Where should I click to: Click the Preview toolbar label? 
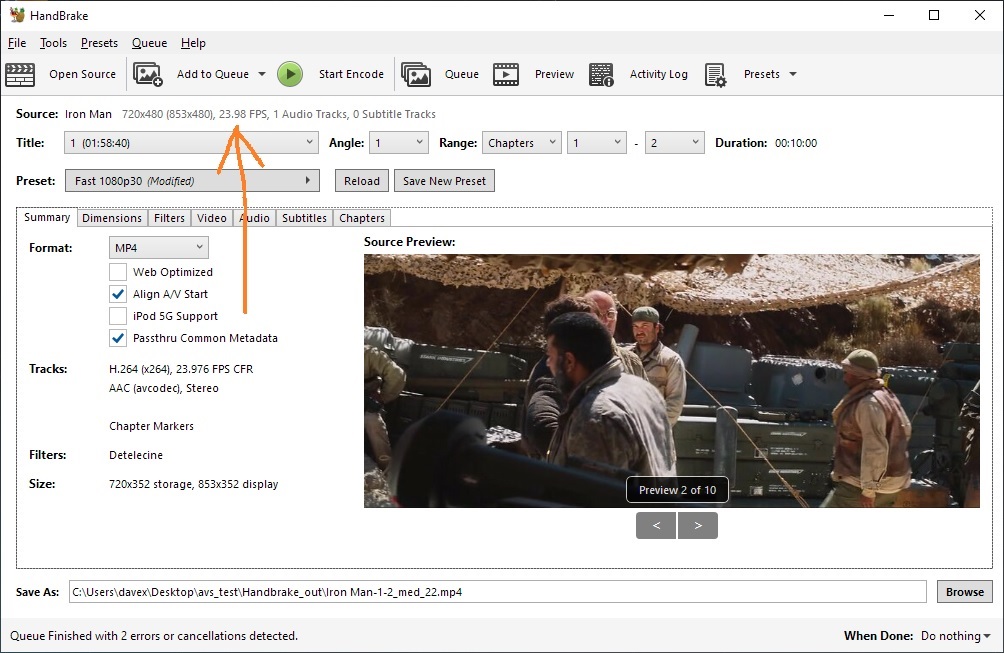(x=555, y=74)
